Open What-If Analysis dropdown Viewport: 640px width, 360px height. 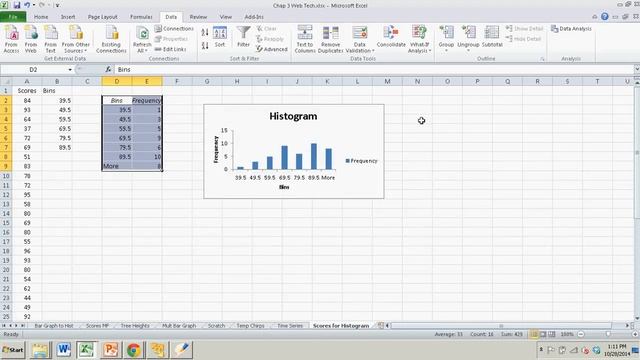(419, 39)
